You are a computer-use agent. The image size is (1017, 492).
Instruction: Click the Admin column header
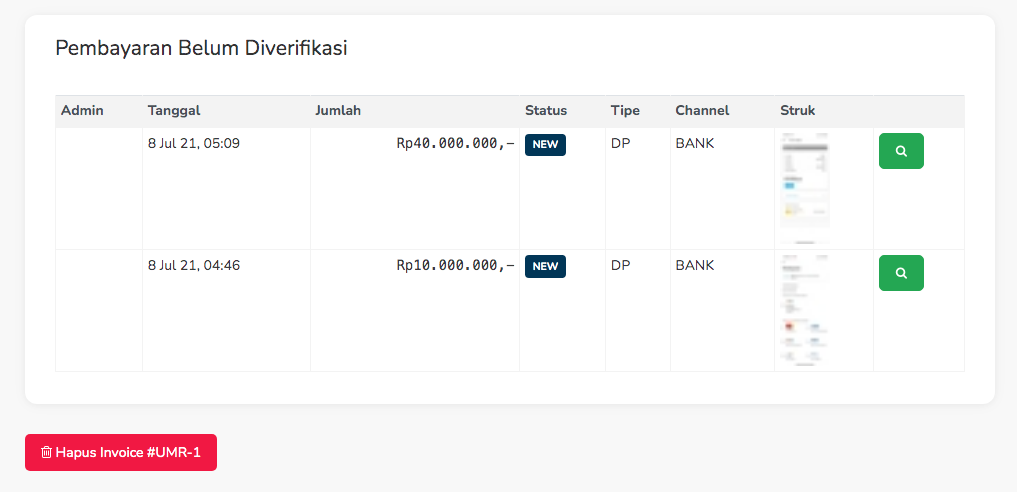click(x=82, y=111)
